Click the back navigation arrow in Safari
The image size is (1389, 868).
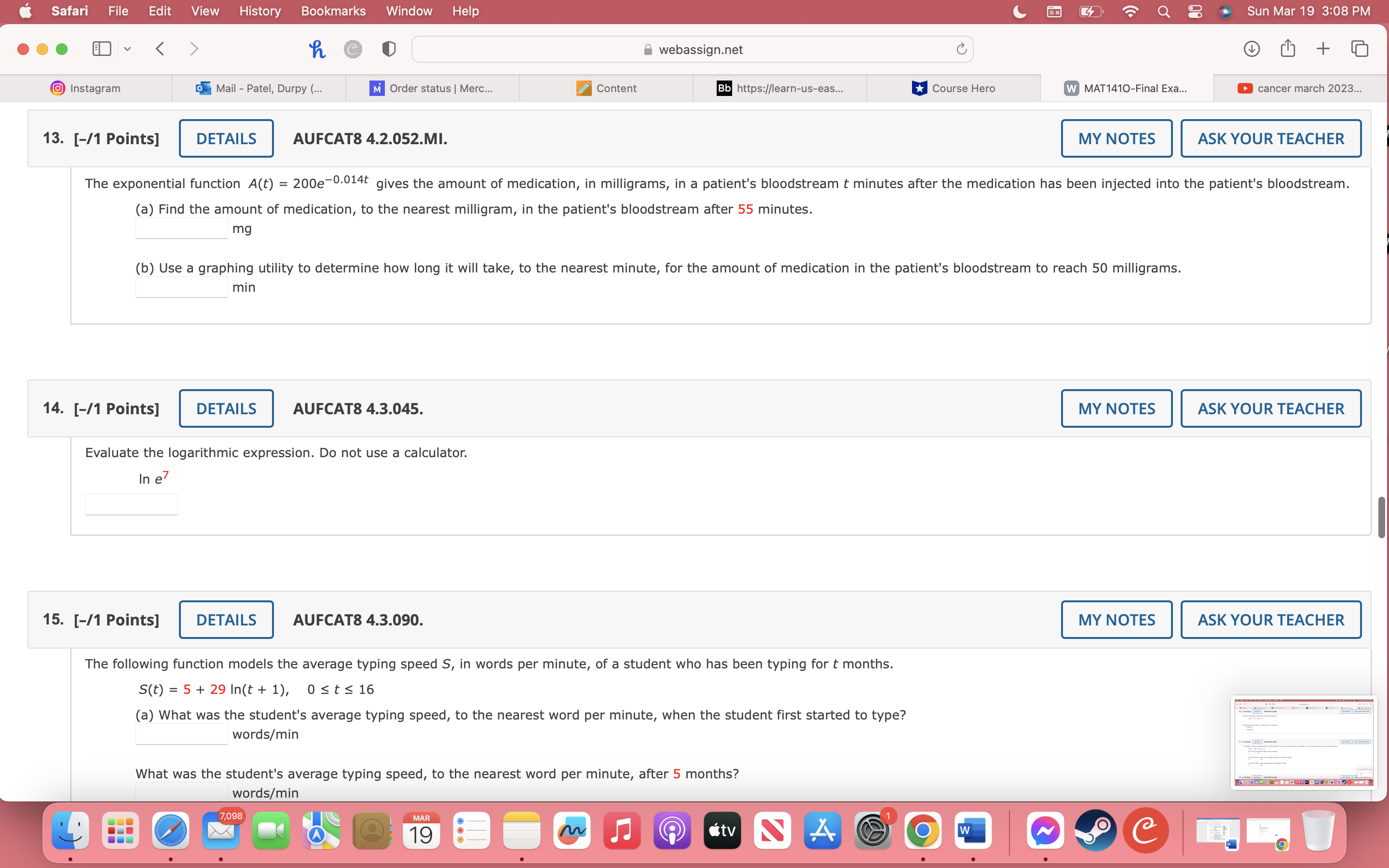[x=160, y=49]
